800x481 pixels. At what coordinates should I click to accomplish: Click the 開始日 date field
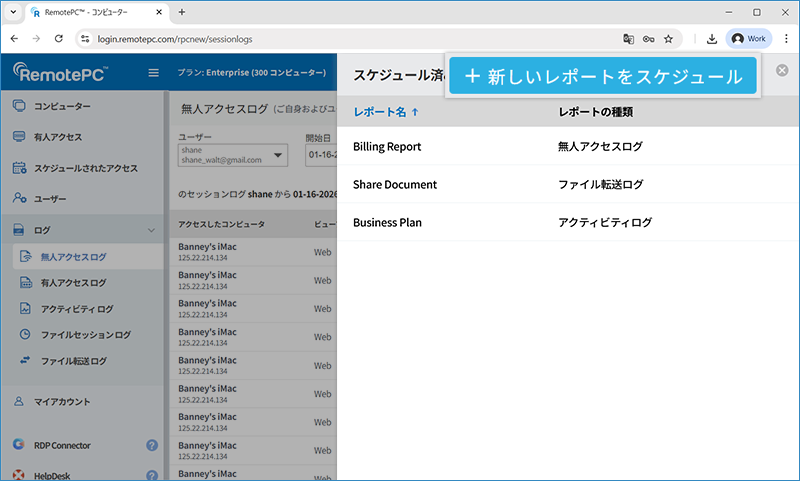tap(321, 155)
